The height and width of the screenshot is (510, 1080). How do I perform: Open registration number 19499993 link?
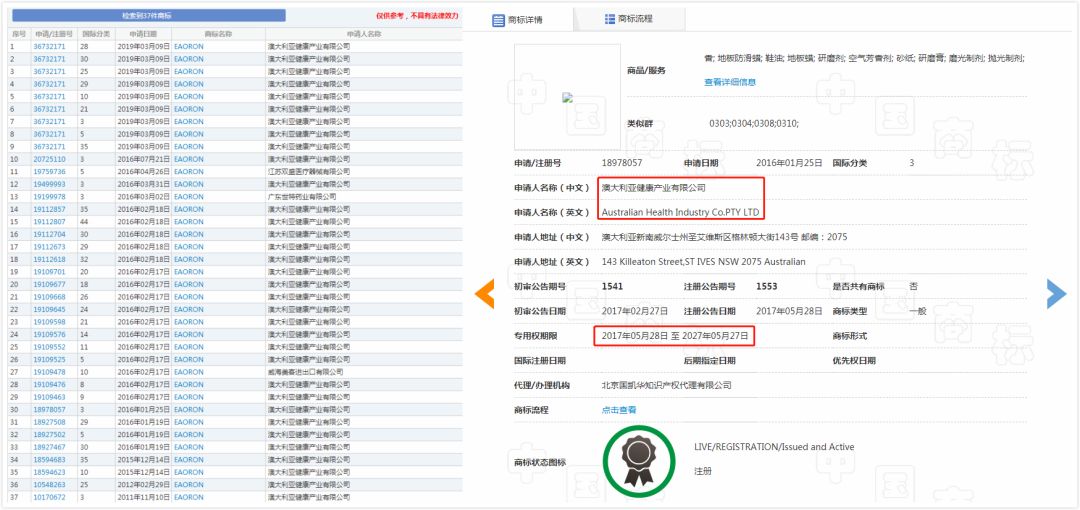click(x=49, y=184)
